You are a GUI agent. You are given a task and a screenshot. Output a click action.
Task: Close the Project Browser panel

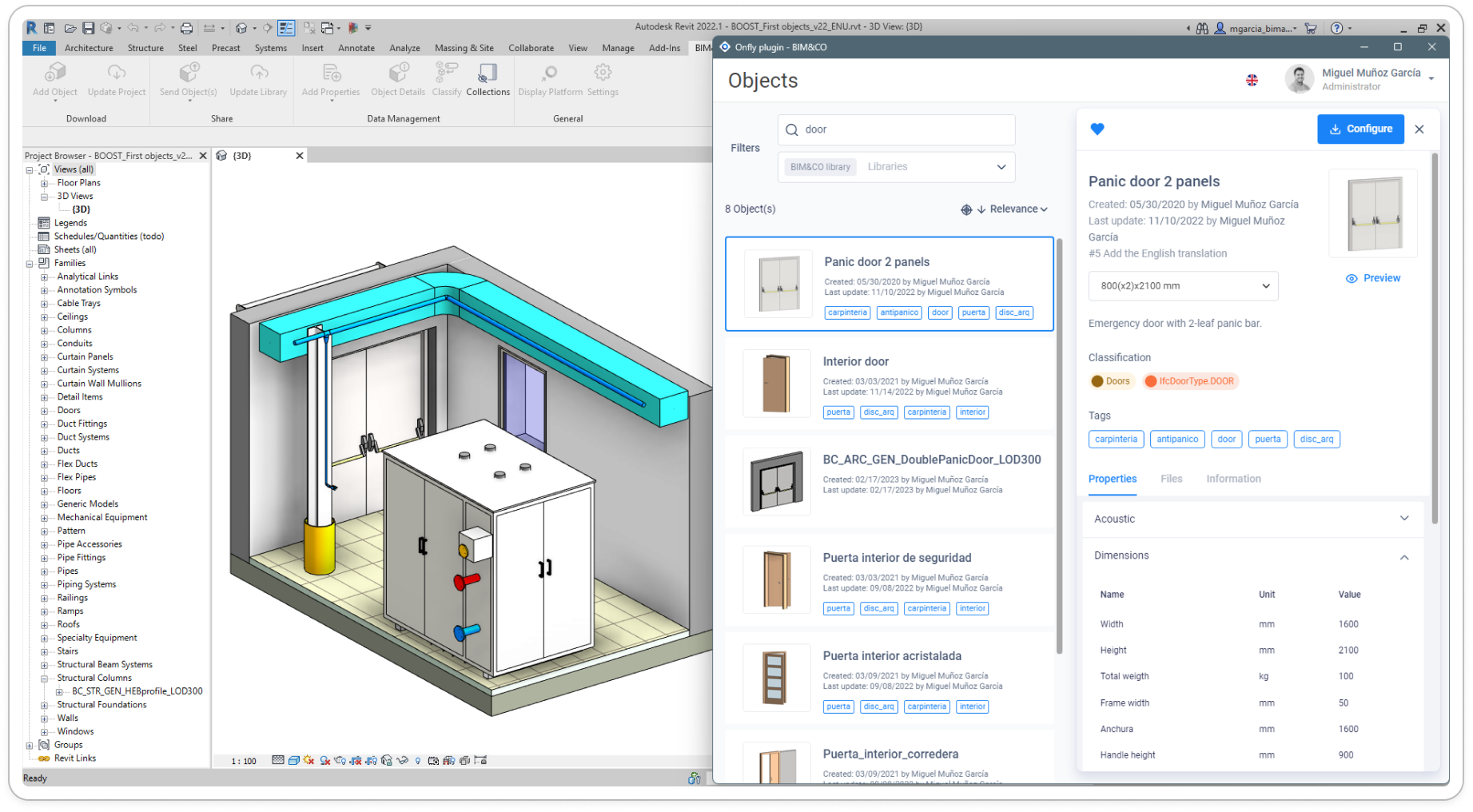[203, 156]
